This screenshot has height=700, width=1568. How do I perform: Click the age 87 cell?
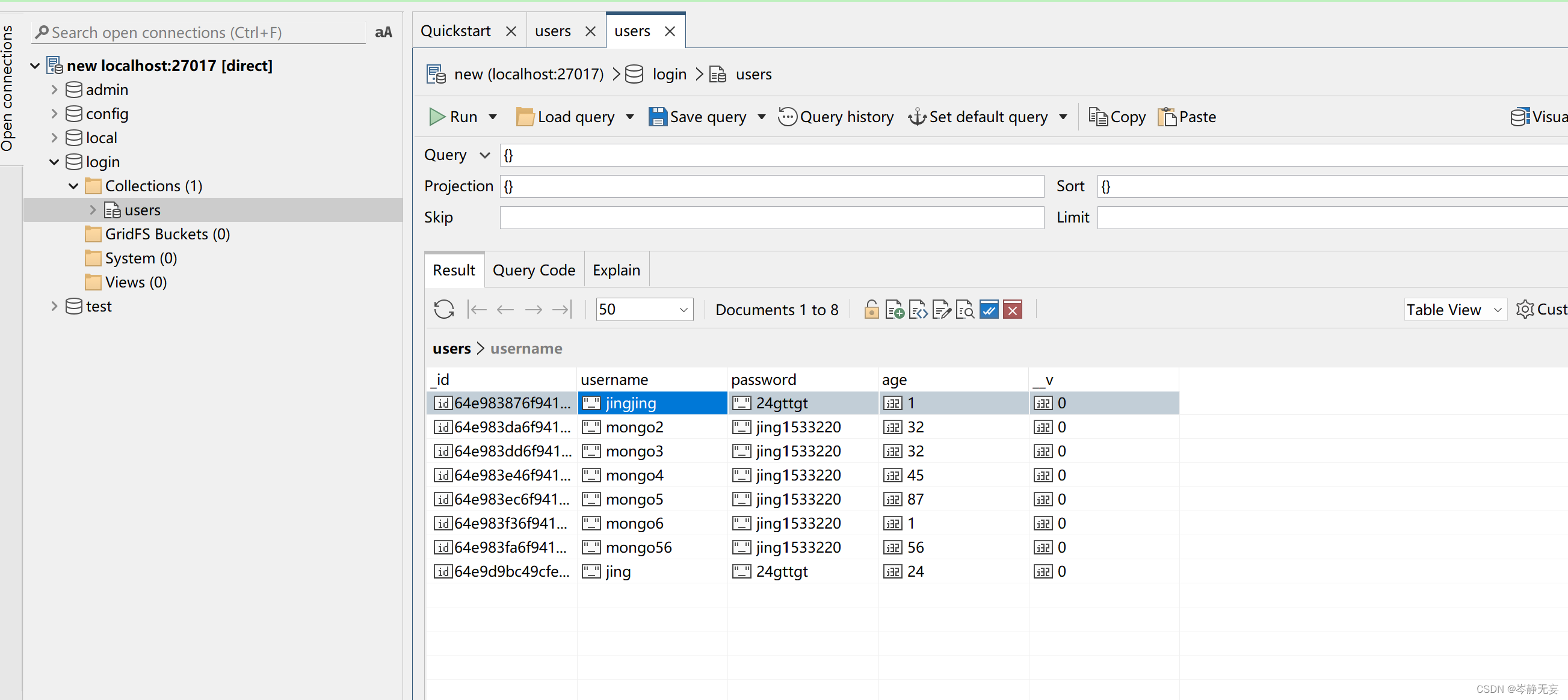pos(953,499)
